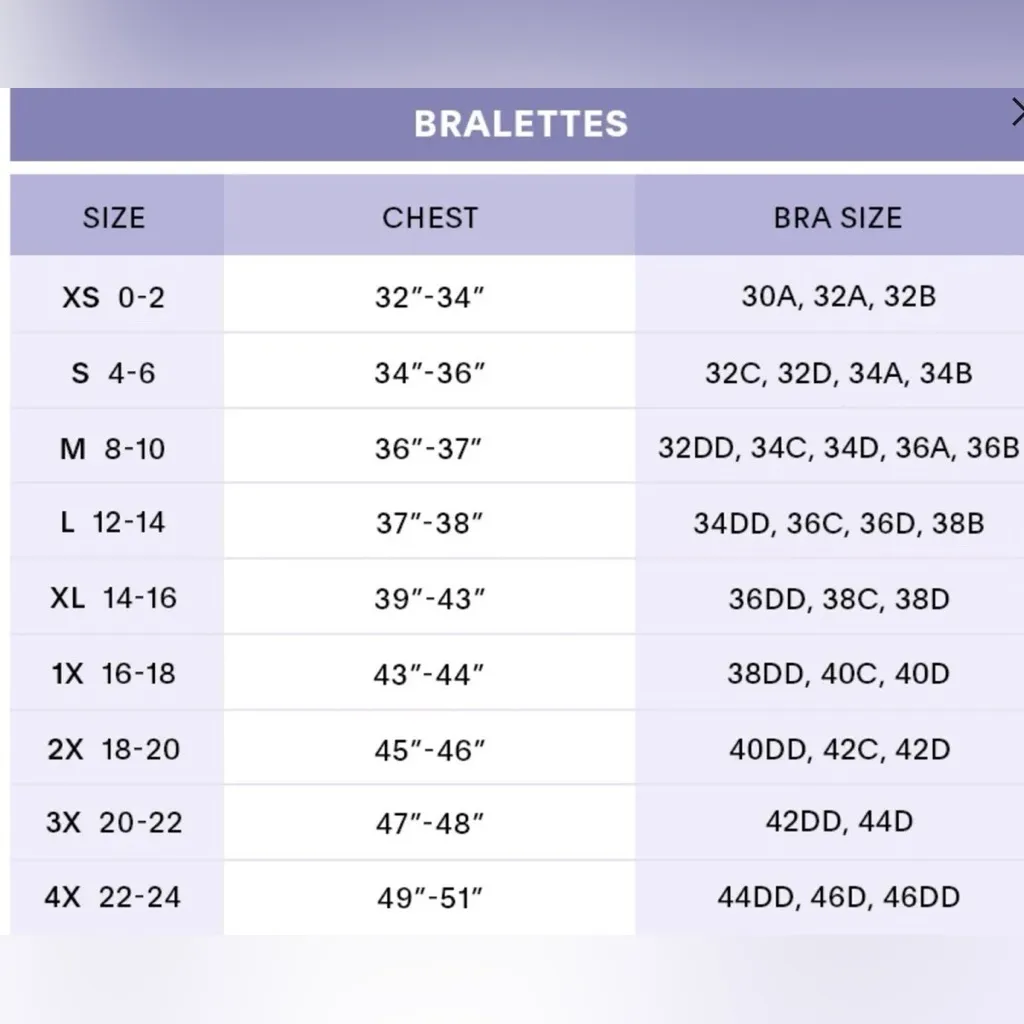Click the BRALETTES title banner
Screen dimensions: 1024x1024
point(520,124)
